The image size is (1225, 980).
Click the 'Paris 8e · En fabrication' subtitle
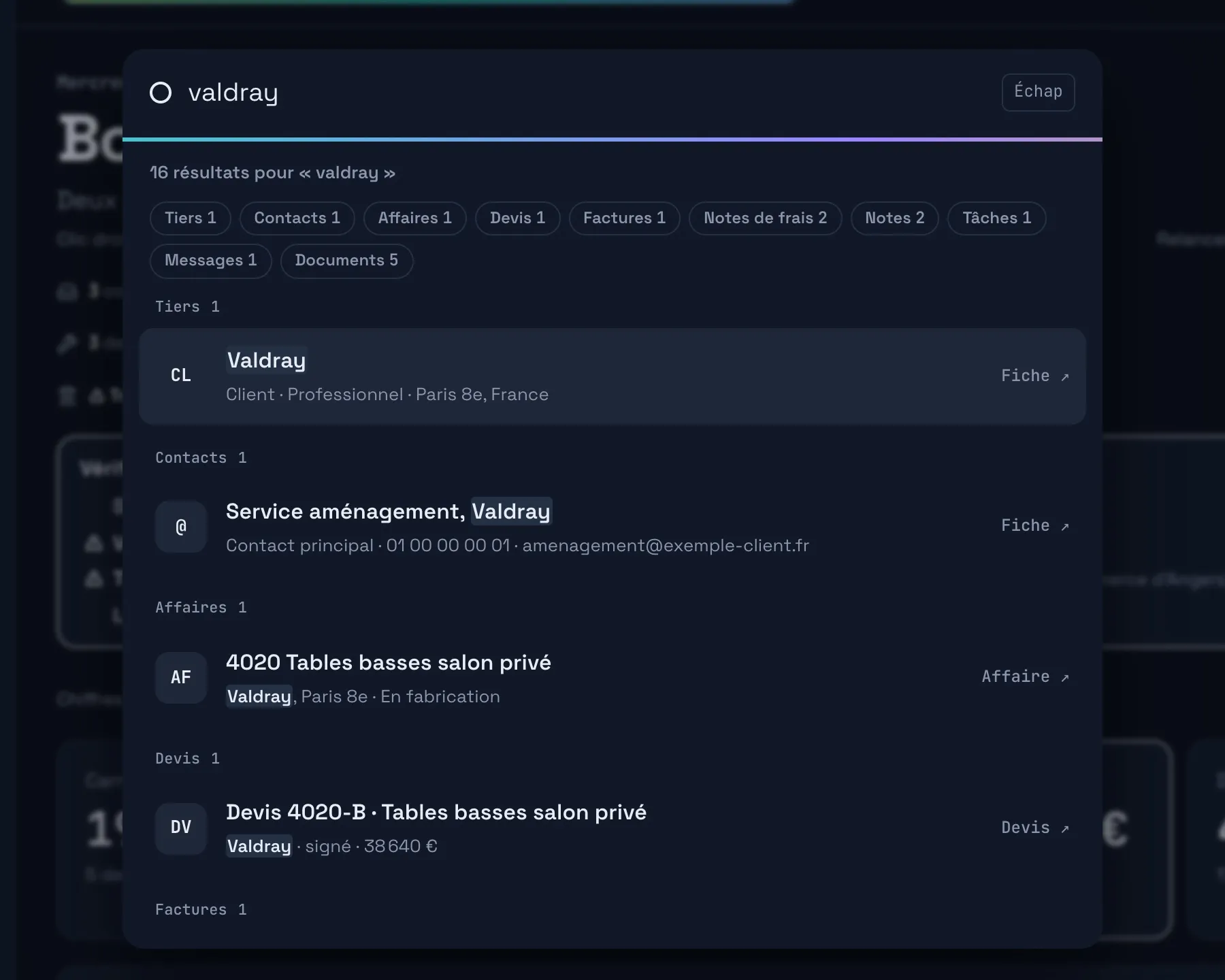[400, 697]
